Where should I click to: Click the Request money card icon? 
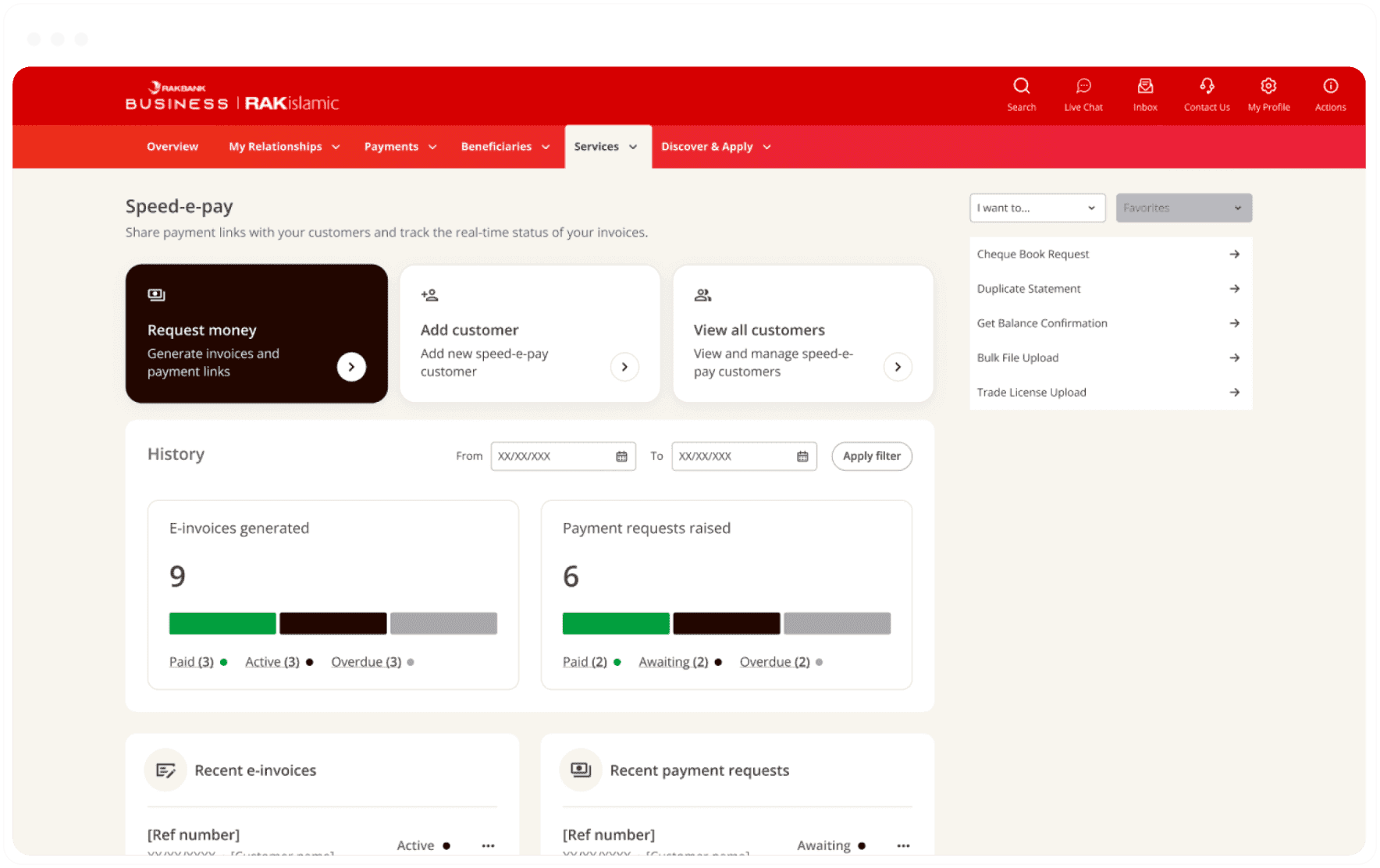156,295
